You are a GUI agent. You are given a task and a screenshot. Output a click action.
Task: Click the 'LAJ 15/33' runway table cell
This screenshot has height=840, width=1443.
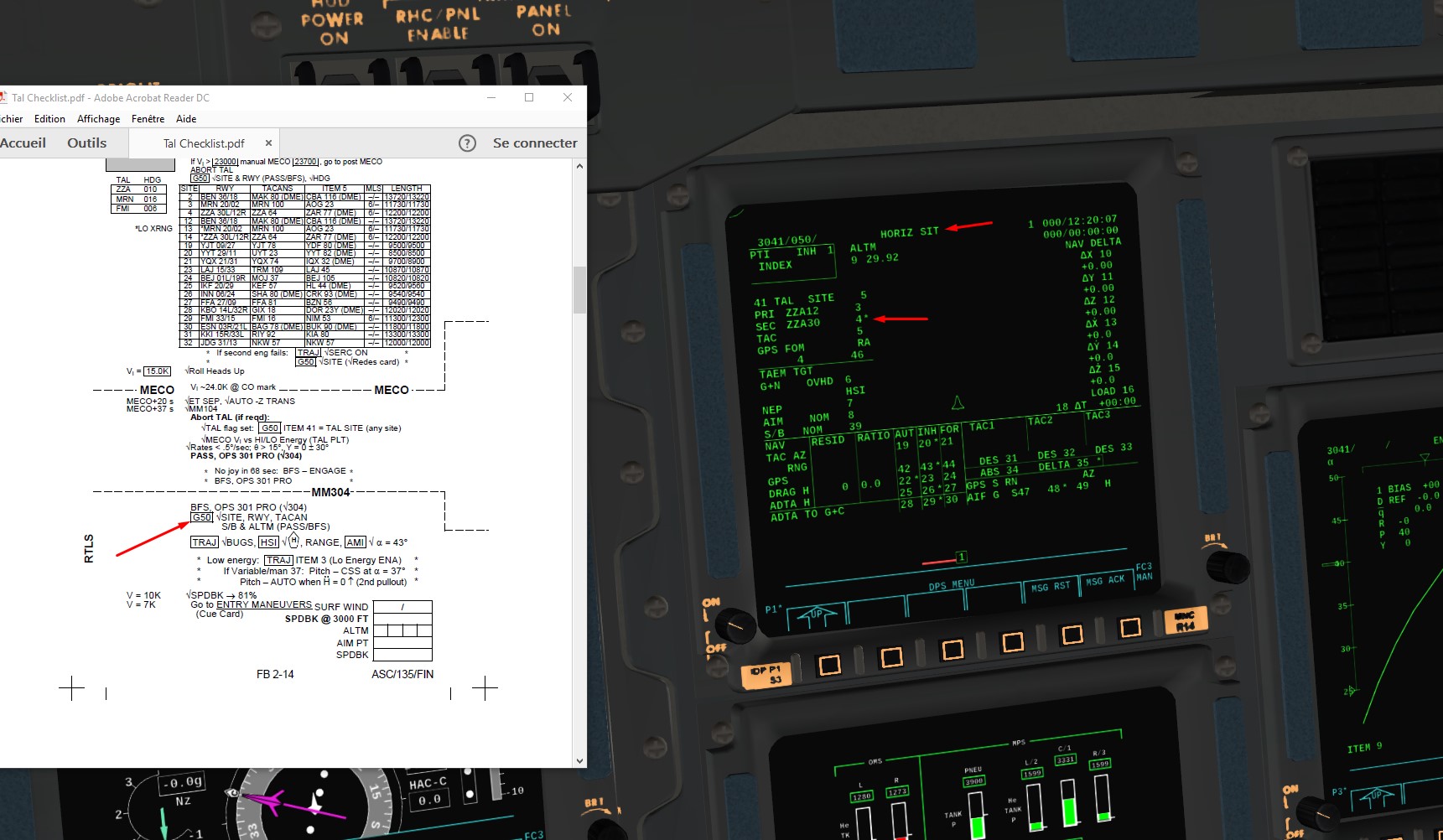(225, 269)
